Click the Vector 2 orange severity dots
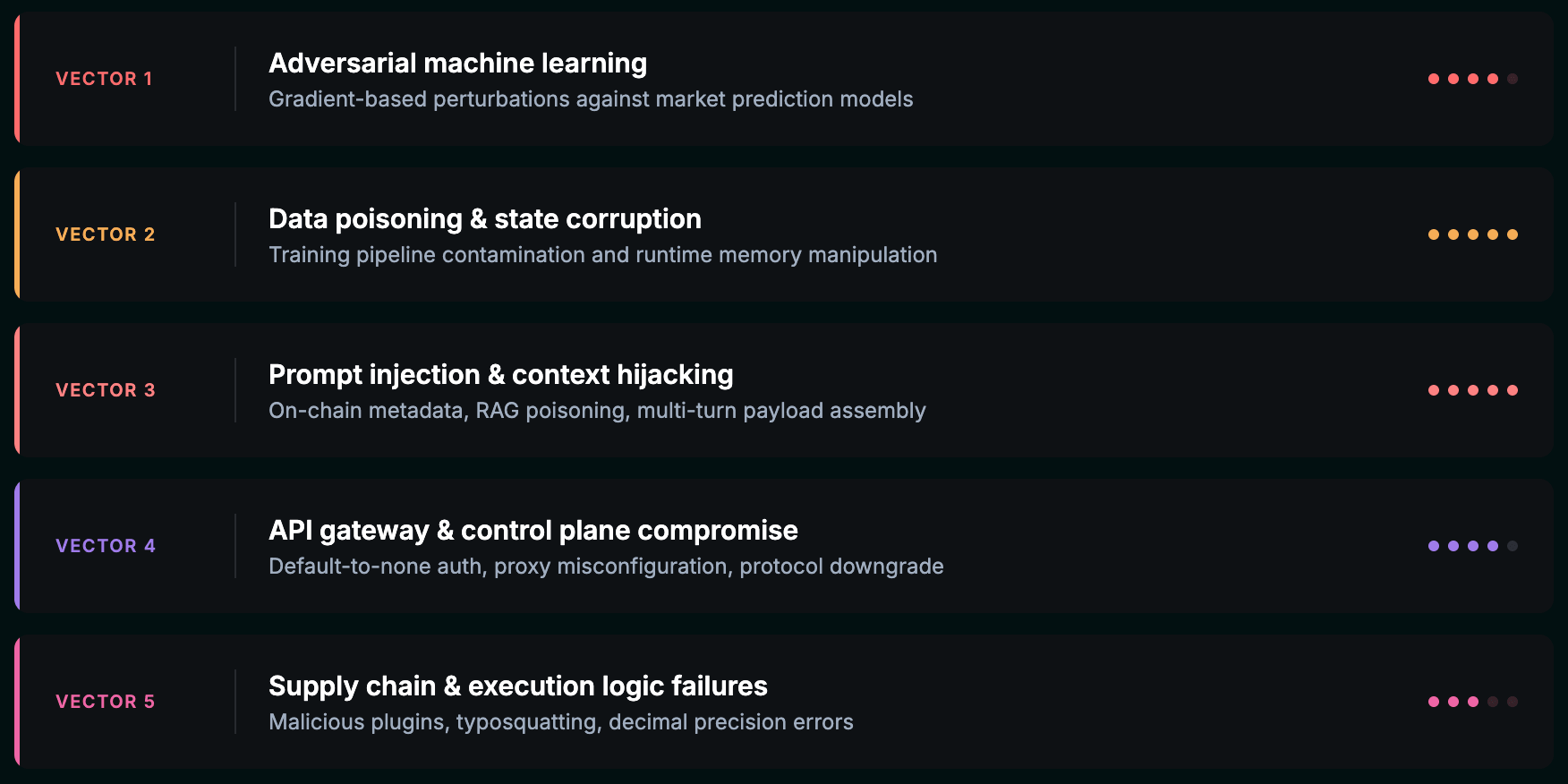This screenshot has height=784, width=1568. 1472,234
